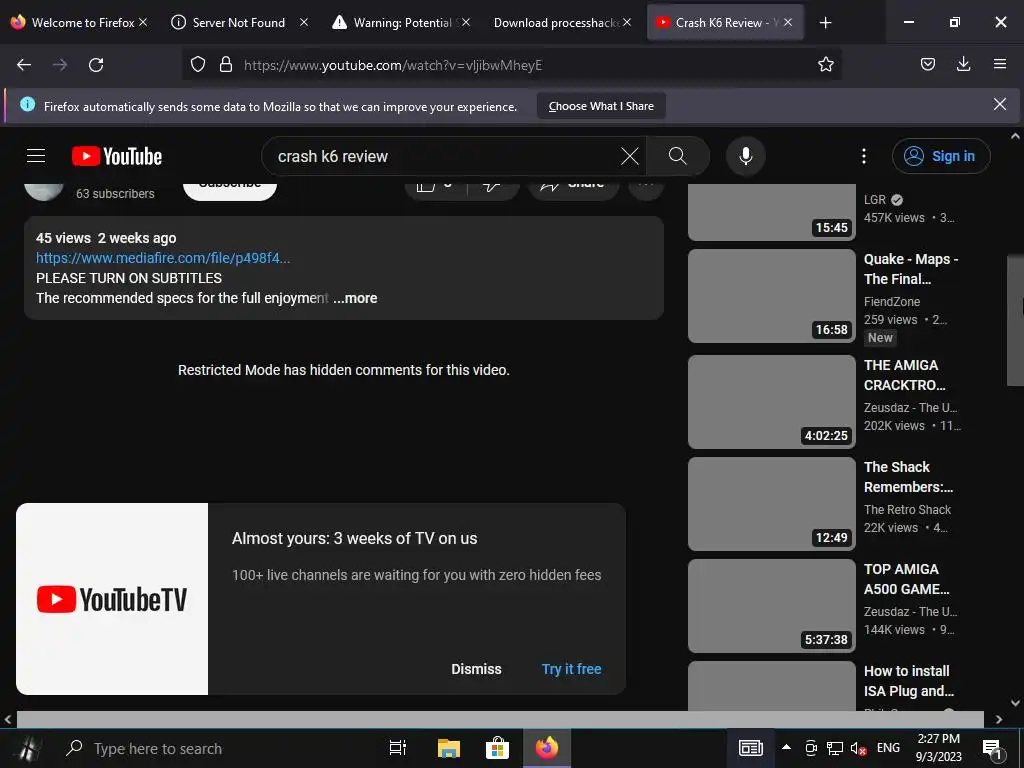Screen dimensions: 1024x768
Task: Dismiss the Firefox data notification bar
Action: tap(1000, 104)
